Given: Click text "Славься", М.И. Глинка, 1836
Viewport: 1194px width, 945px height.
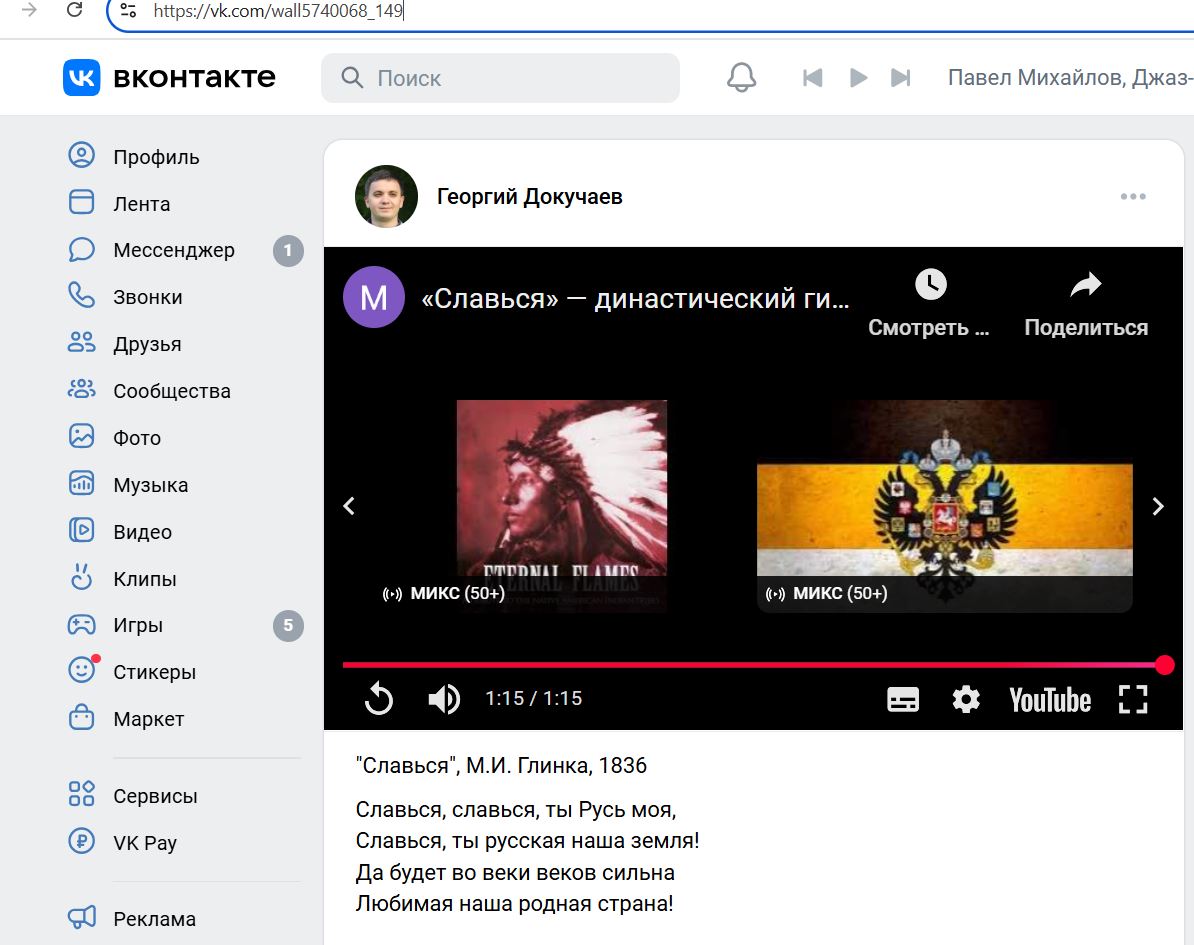Looking at the screenshot, I should pos(501,765).
